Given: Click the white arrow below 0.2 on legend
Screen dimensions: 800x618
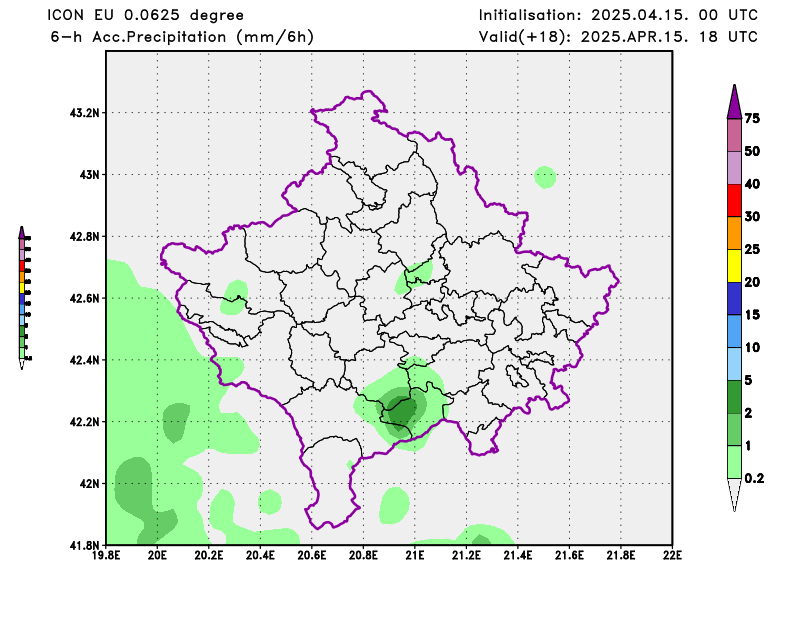Looking at the screenshot, I should (x=734, y=494).
